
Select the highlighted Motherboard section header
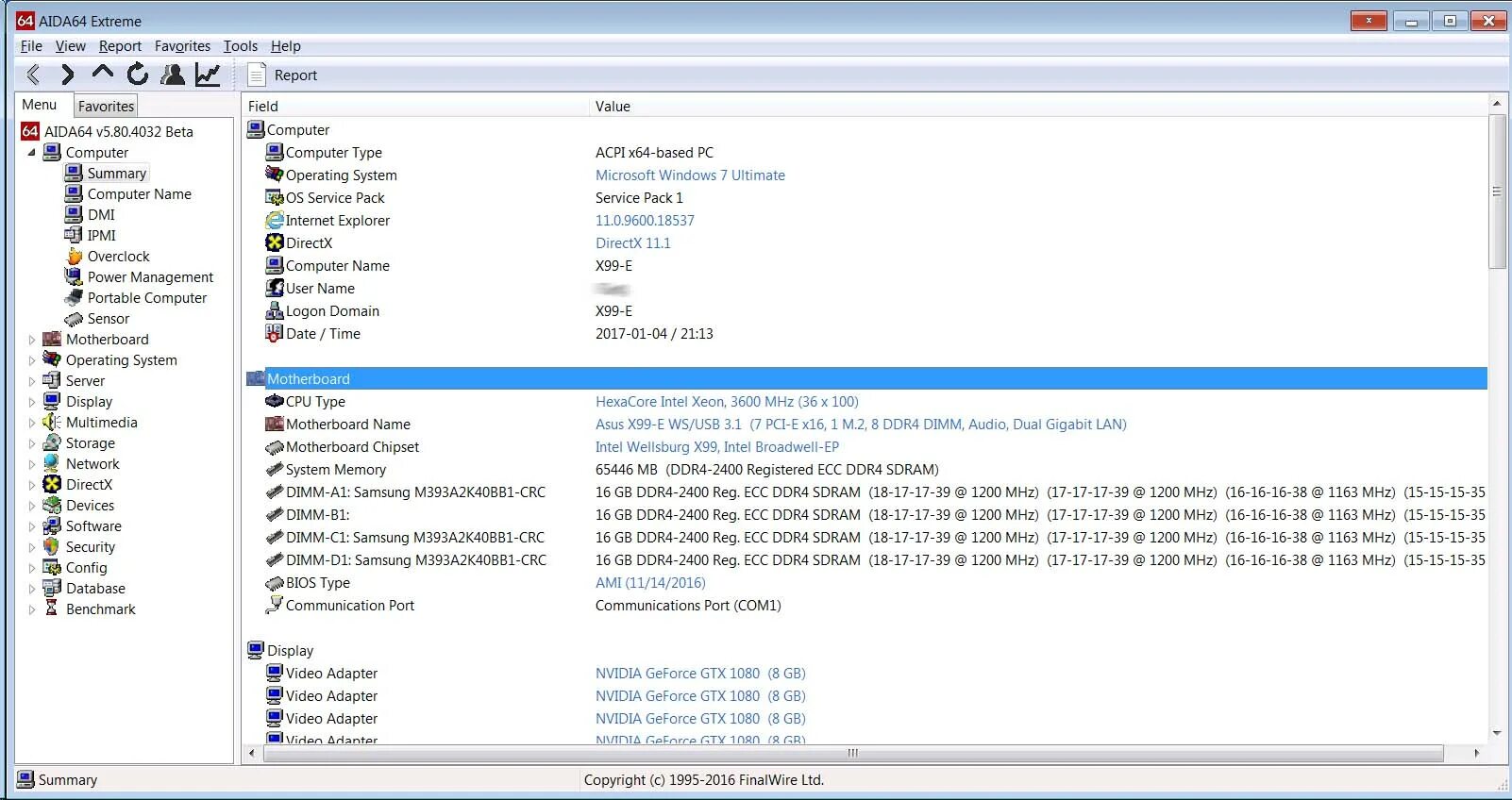[x=866, y=379]
